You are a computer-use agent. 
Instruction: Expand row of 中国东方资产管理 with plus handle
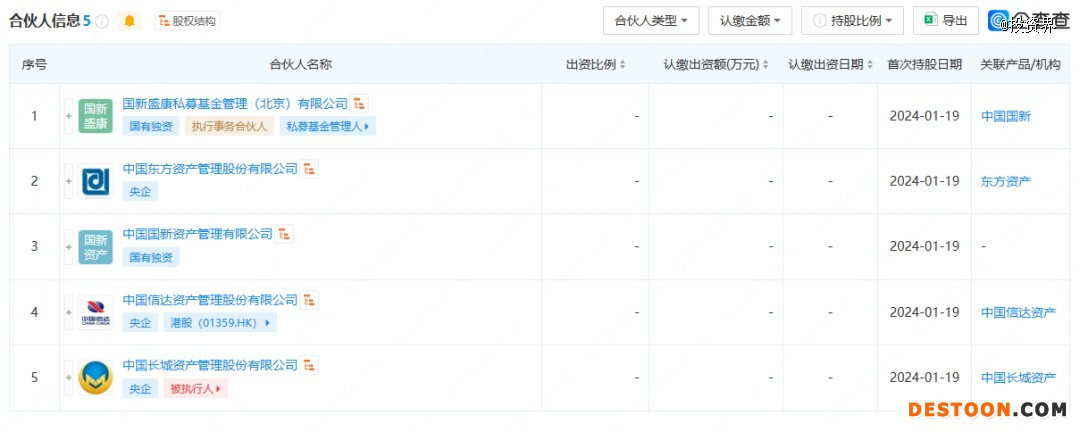68,181
